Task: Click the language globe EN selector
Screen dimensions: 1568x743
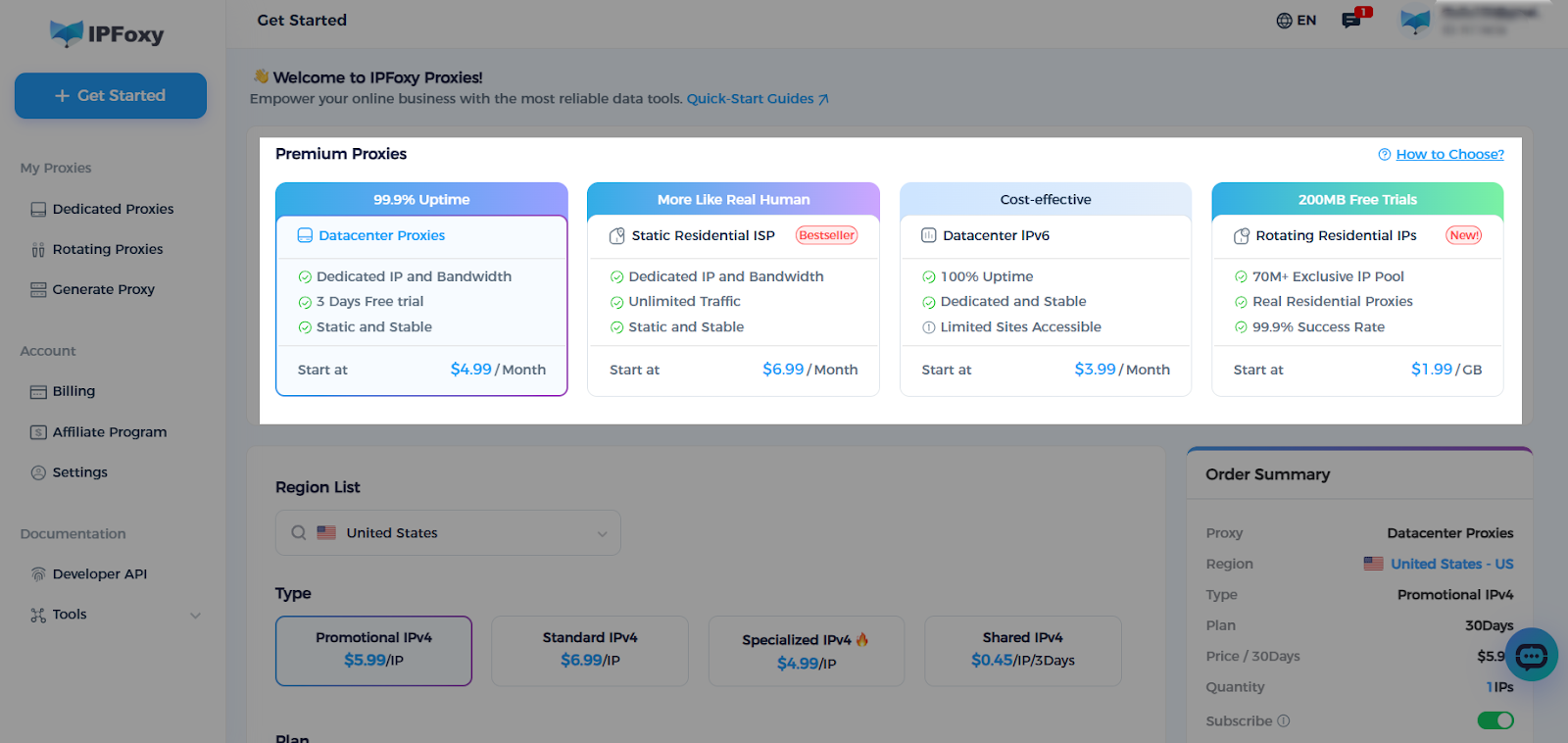Action: 1296,21
